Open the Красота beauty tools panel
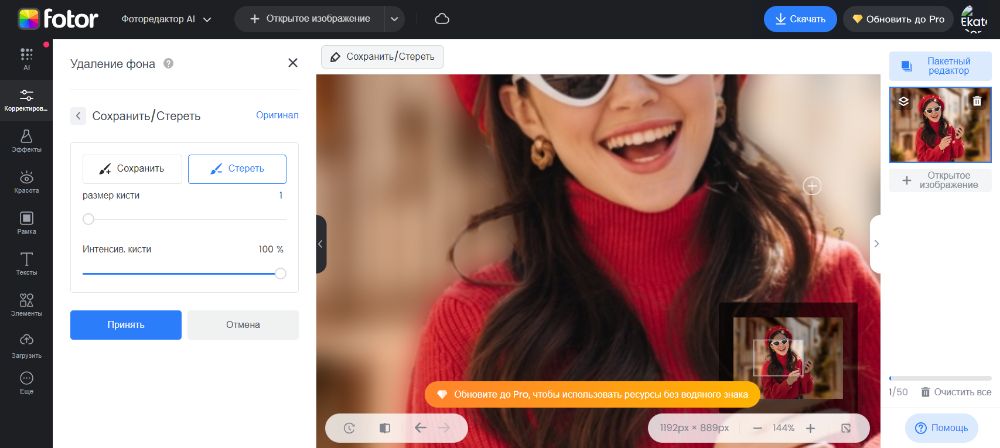 click(x=26, y=181)
